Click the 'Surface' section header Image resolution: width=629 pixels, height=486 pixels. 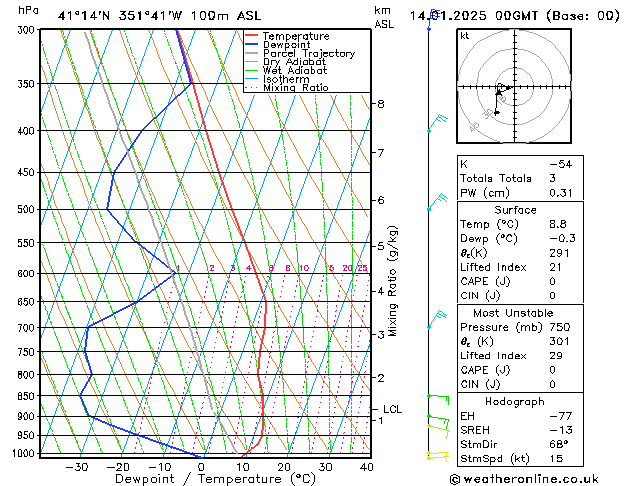pos(515,210)
